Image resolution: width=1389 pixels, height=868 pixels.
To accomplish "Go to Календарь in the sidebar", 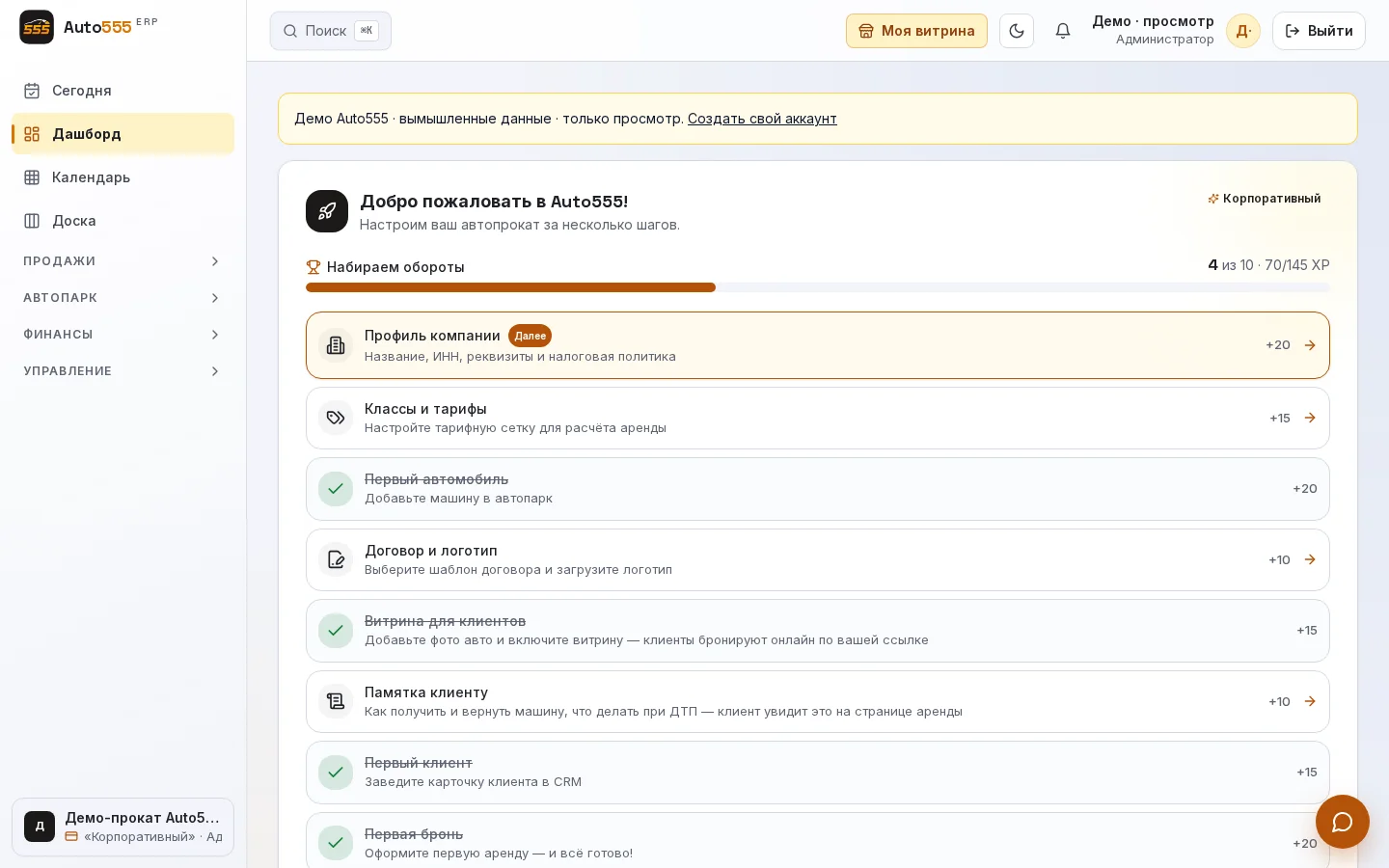I will (123, 177).
